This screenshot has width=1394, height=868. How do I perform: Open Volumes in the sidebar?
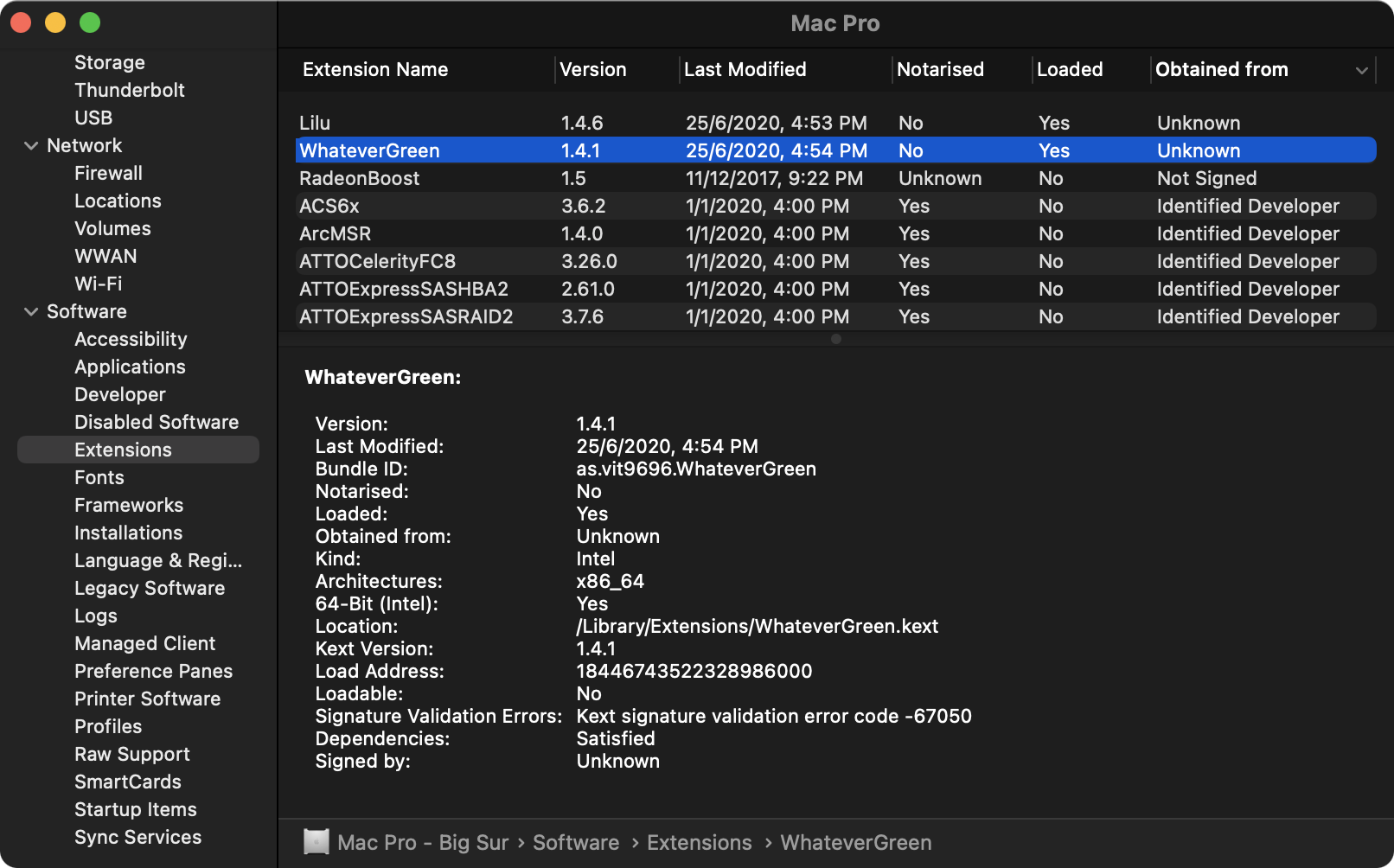point(112,228)
